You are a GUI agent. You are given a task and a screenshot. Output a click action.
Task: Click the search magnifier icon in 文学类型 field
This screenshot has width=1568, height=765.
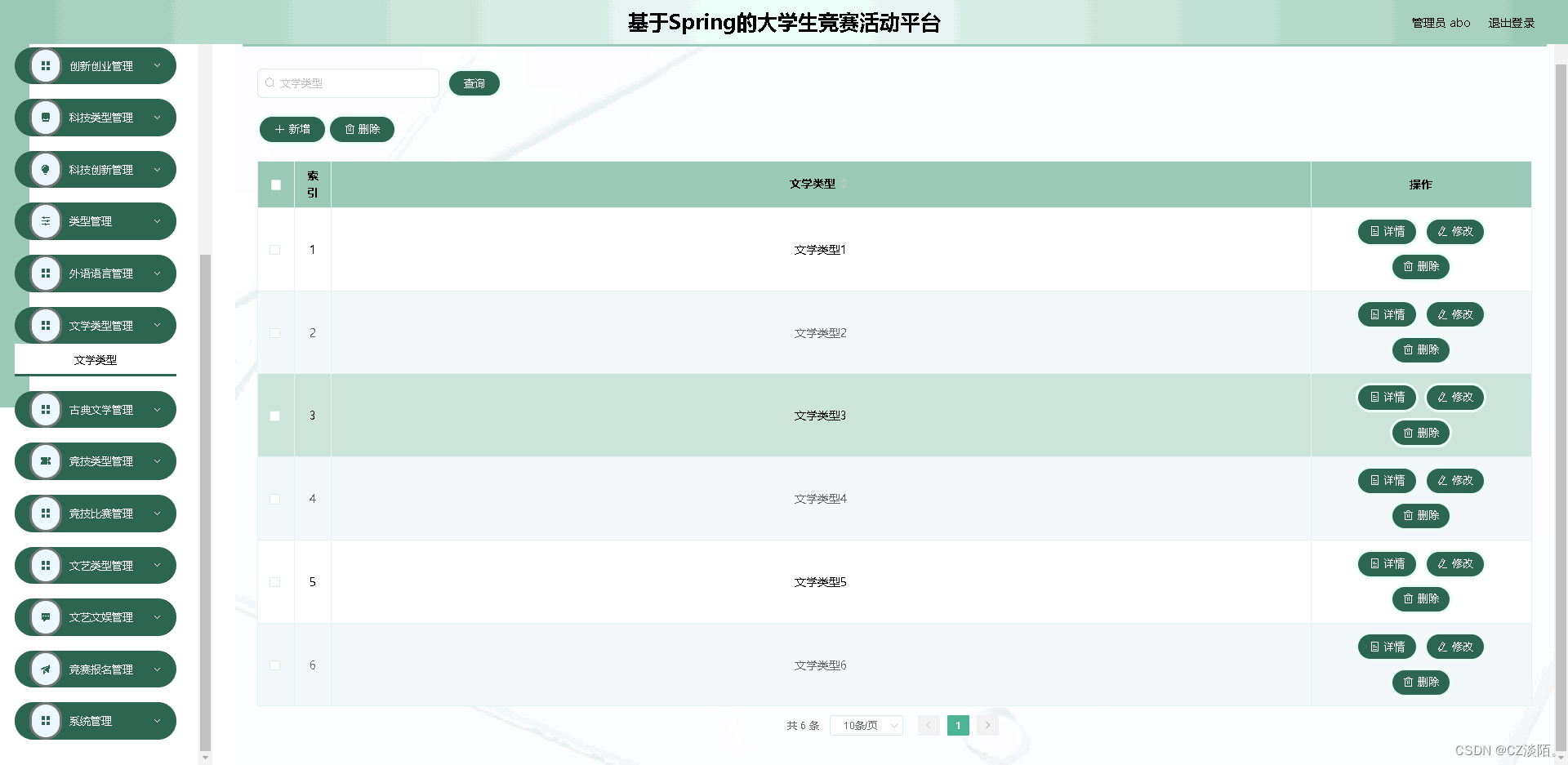pos(270,83)
